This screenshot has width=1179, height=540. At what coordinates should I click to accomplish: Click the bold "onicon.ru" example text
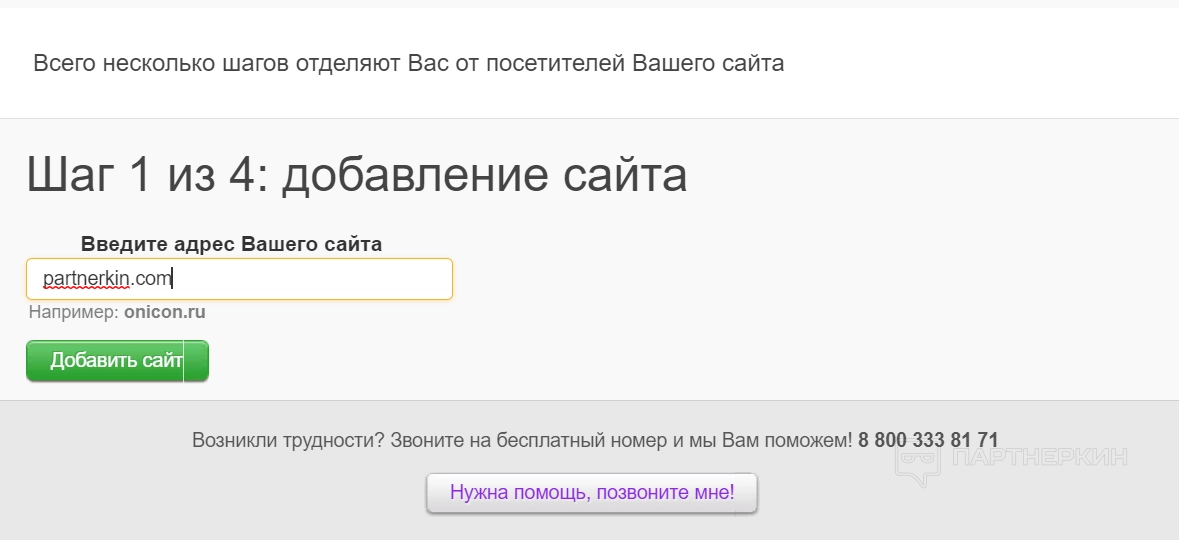click(x=165, y=312)
